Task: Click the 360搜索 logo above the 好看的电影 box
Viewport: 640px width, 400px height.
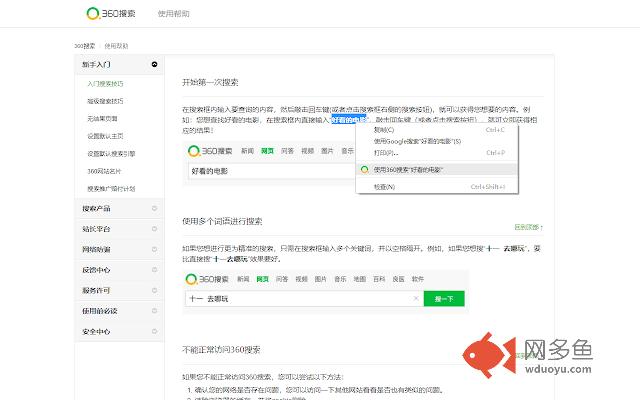Action: [x=210, y=151]
